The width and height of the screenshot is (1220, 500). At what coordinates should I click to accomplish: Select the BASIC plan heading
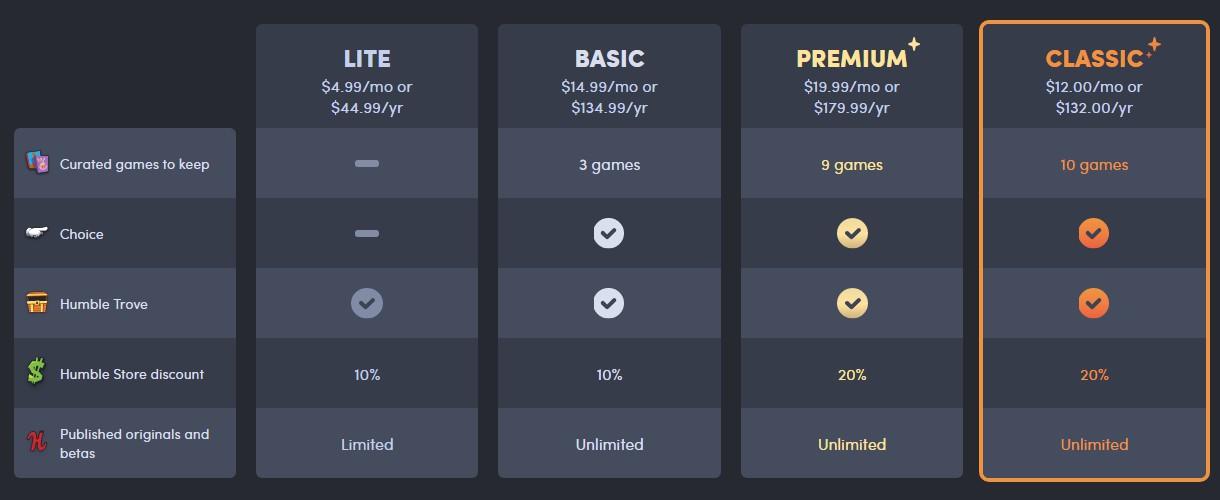(609, 58)
